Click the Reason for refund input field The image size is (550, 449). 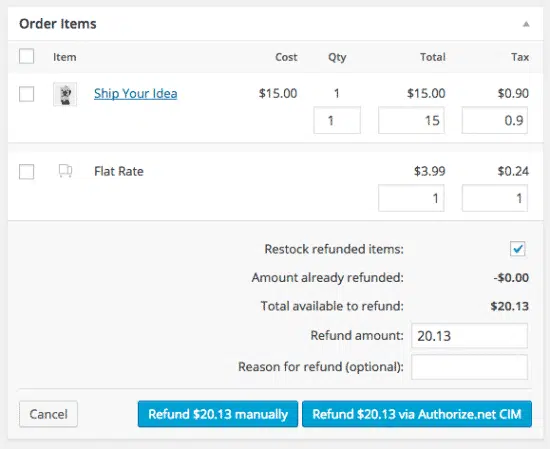469,367
